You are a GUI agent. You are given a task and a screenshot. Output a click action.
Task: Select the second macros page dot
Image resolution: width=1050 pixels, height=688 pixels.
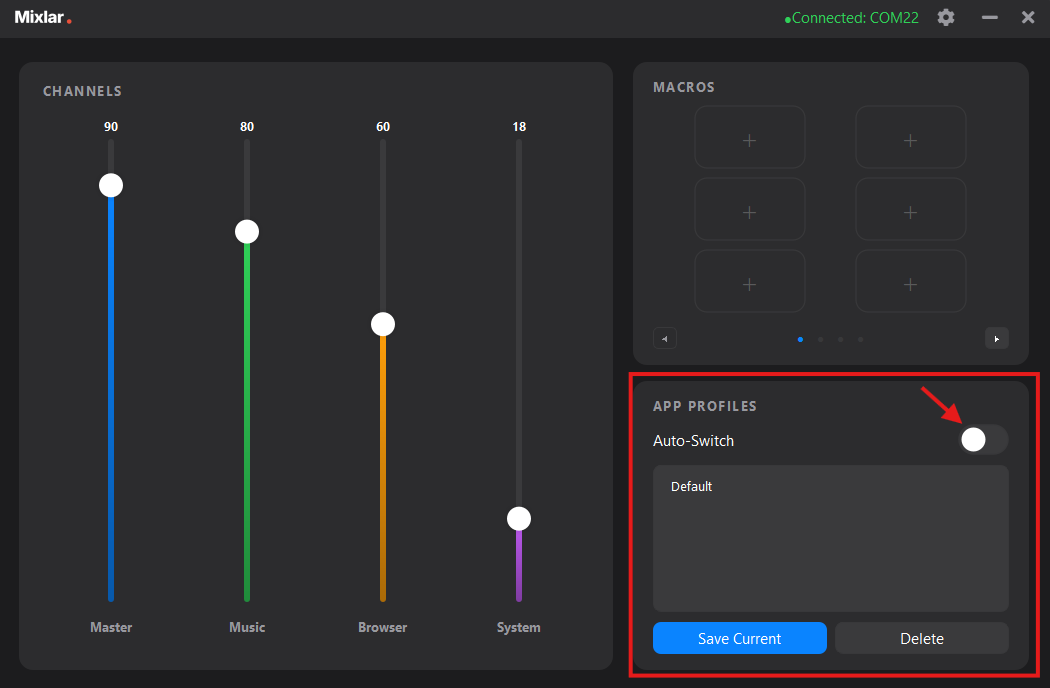pos(820,339)
